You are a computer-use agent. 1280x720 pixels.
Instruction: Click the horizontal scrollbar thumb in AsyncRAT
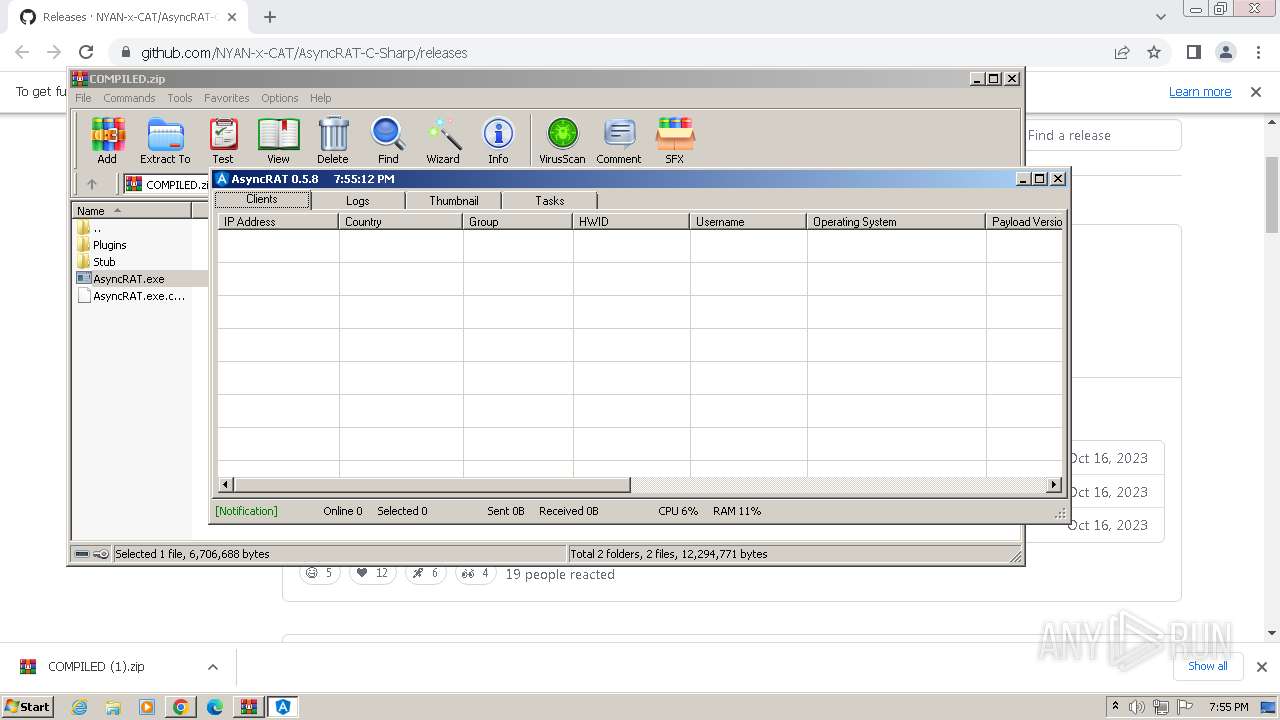pos(432,485)
